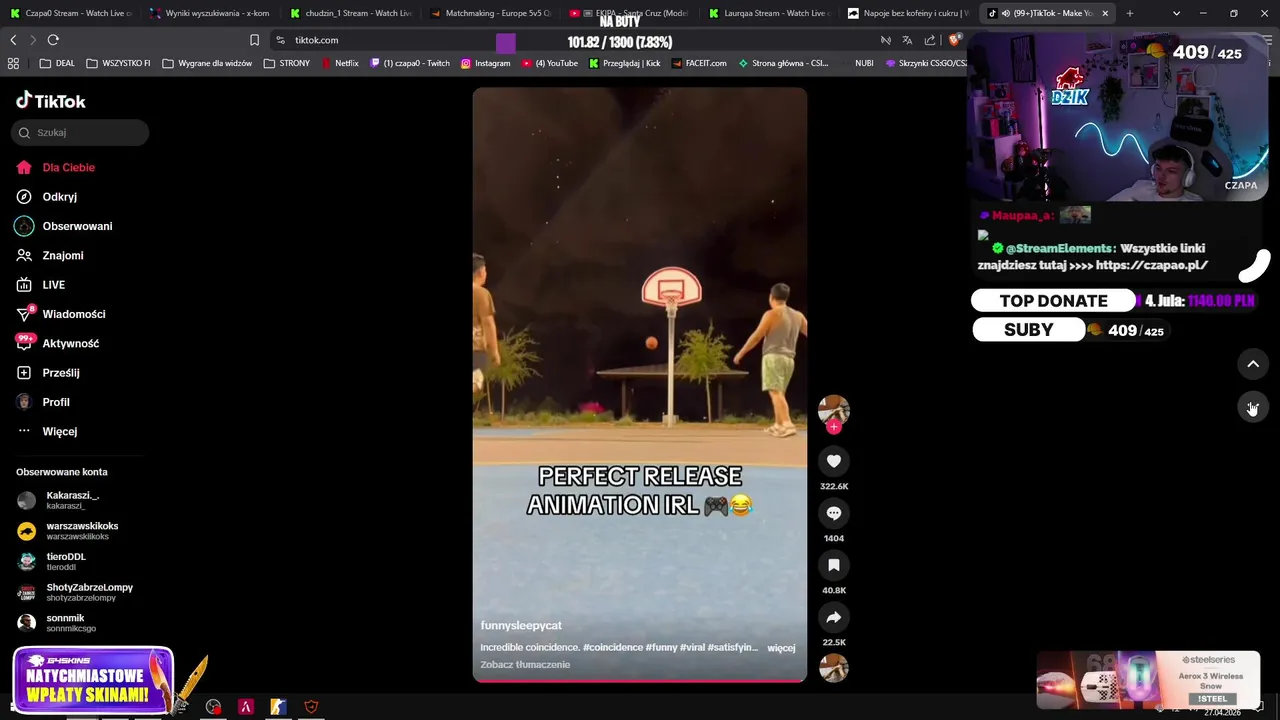
Task: Open Aktywność notifications
Action: 70,343
